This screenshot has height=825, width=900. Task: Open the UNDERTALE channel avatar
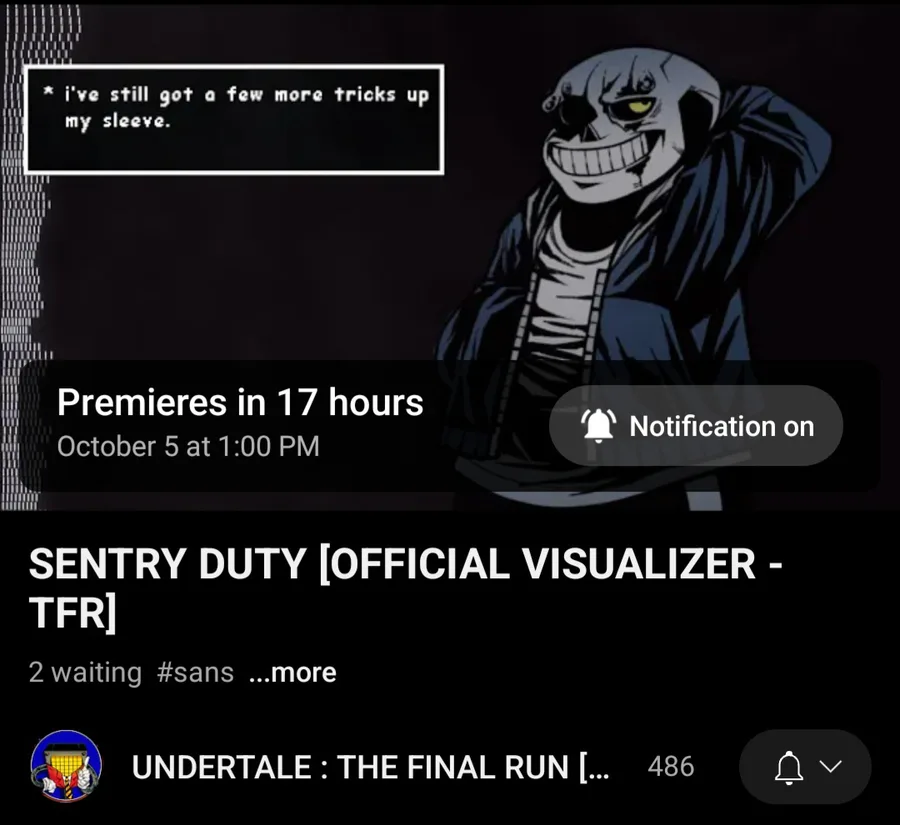coord(66,766)
